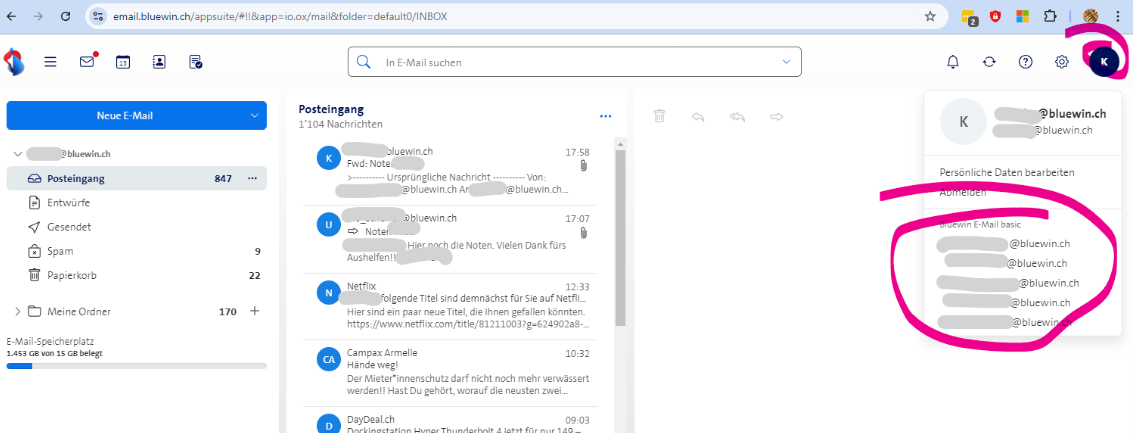Click the CA sender avatar

click(328, 359)
